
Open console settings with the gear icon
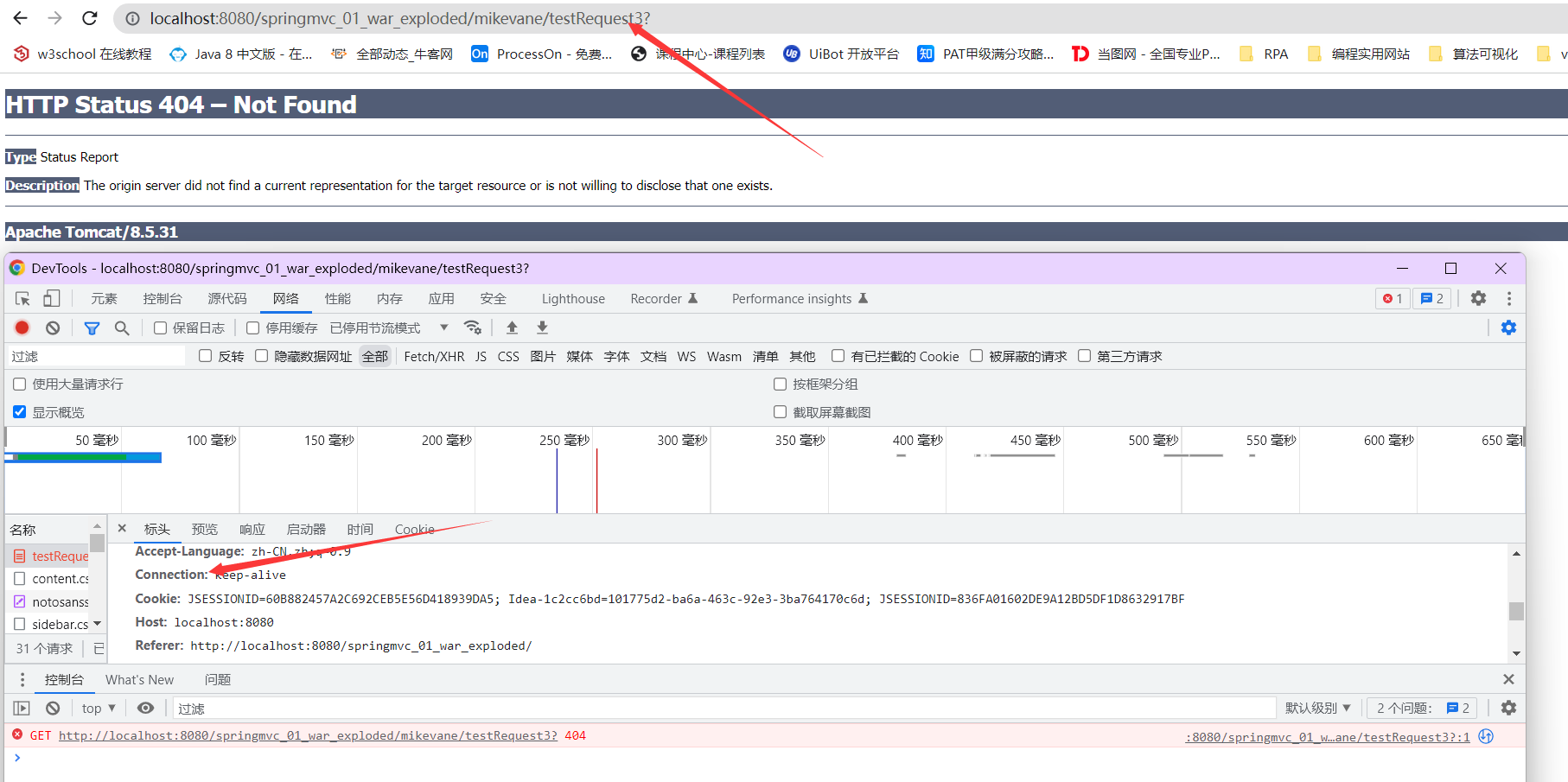tap(1508, 708)
